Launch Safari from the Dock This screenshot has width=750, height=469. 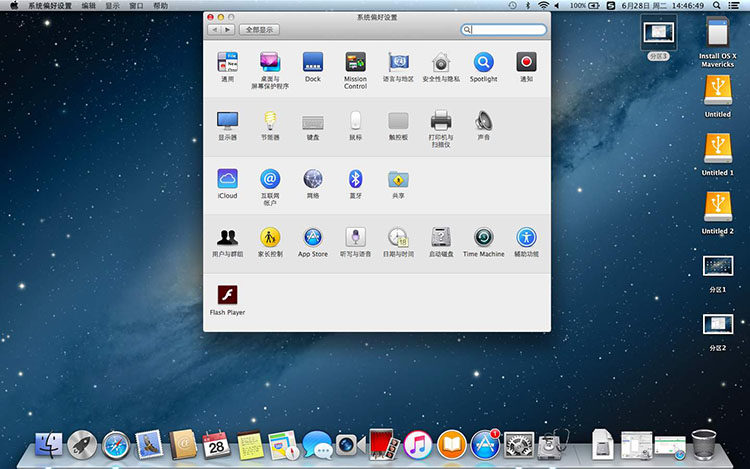tap(115, 446)
